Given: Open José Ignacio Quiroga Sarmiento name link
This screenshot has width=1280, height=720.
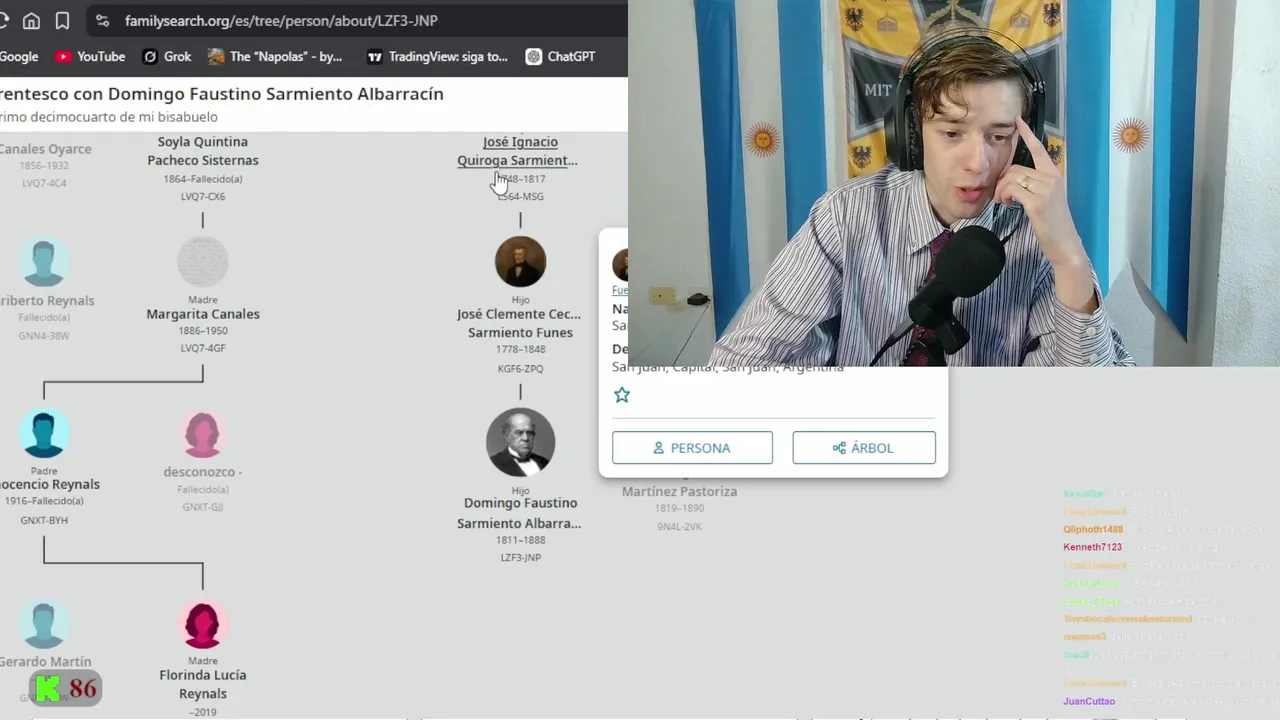Looking at the screenshot, I should point(519,151).
